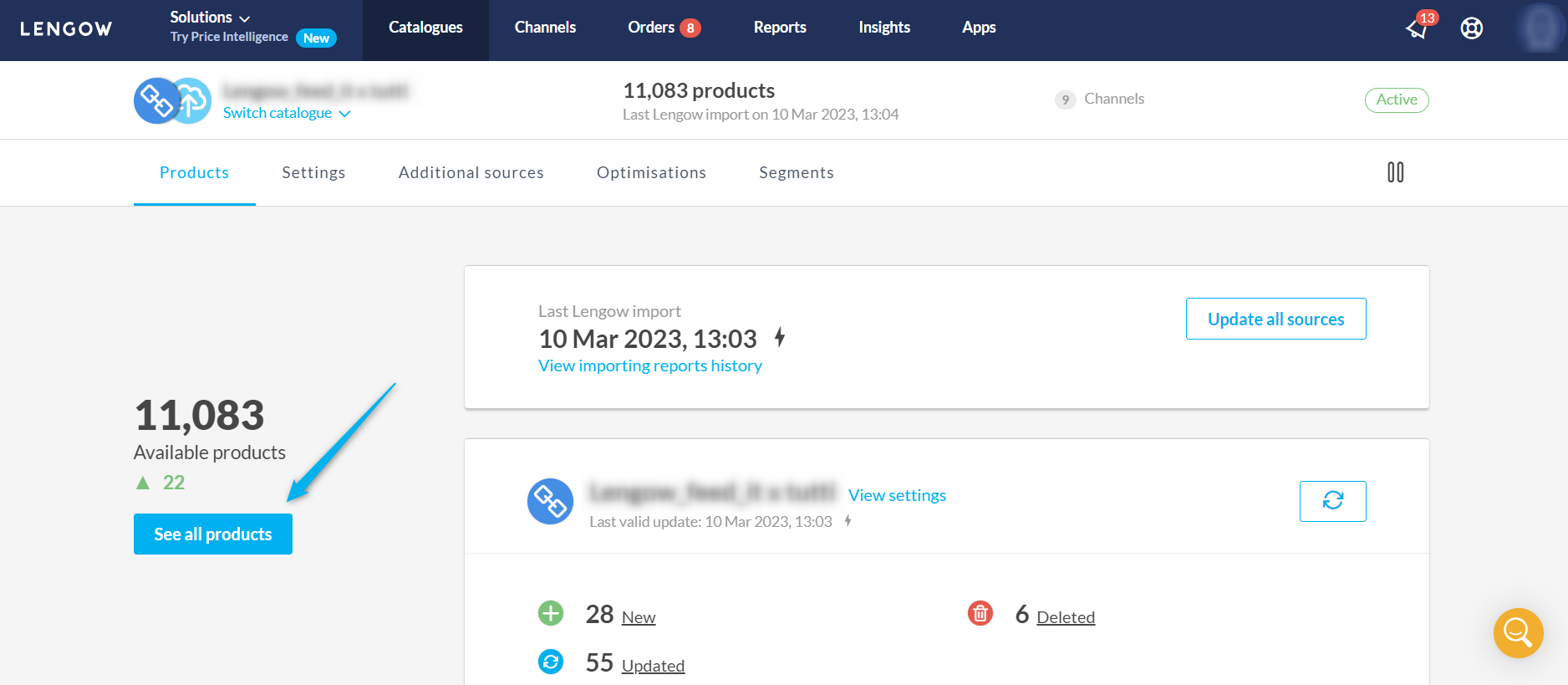Screen dimensions: 1568x685
Task: Toggle the Active status badge
Action: coord(1396,100)
